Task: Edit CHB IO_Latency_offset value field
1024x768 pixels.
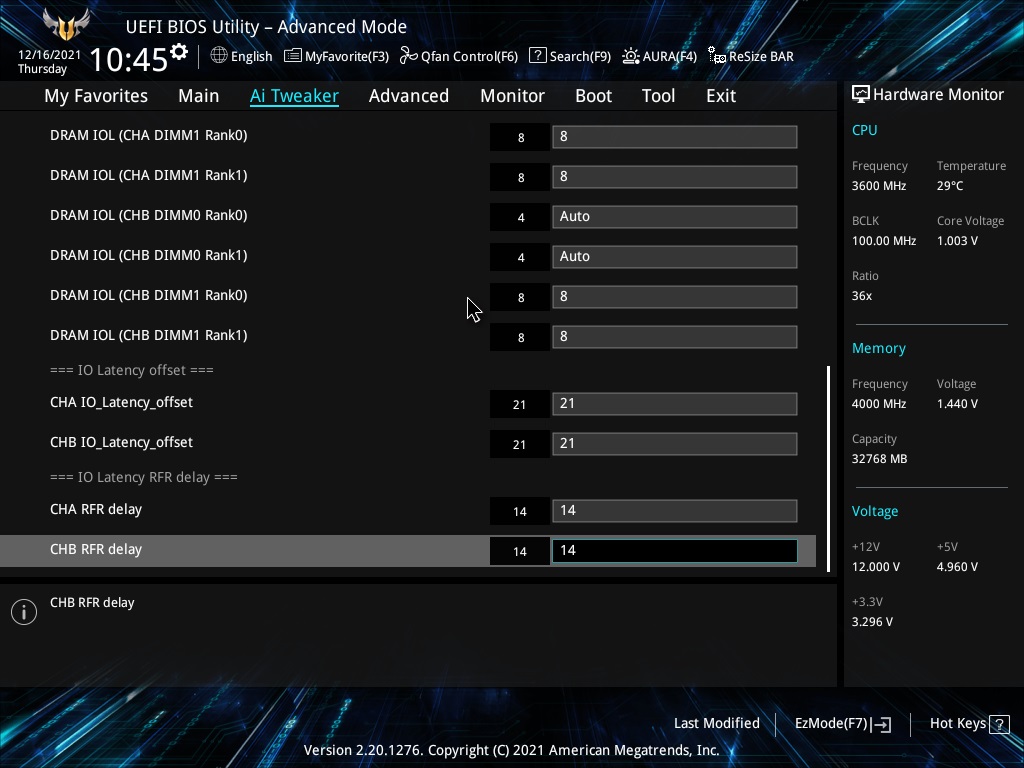Action: click(675, 444)
